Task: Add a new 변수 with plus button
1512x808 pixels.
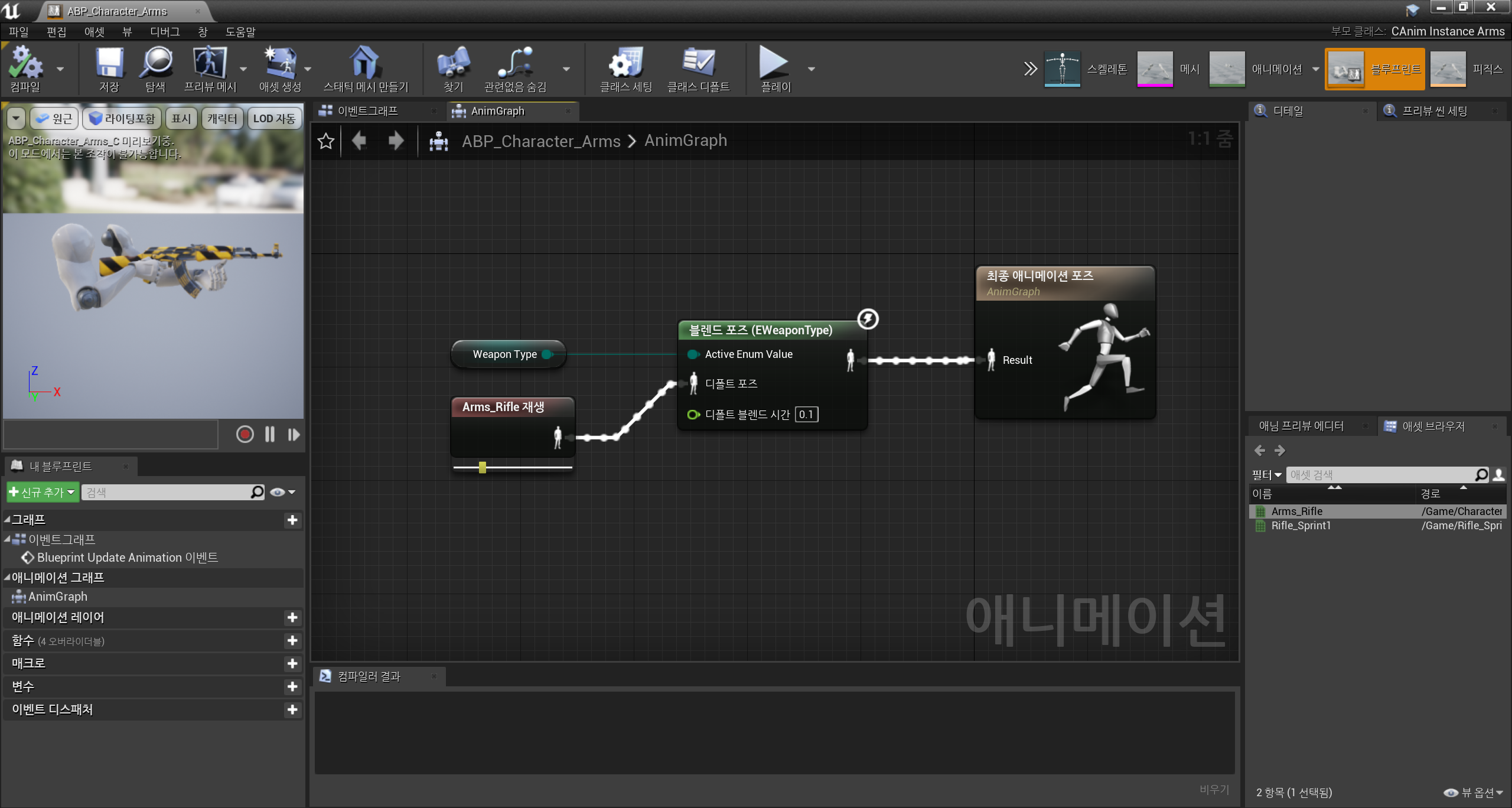Action: click(x=292, y=686)
